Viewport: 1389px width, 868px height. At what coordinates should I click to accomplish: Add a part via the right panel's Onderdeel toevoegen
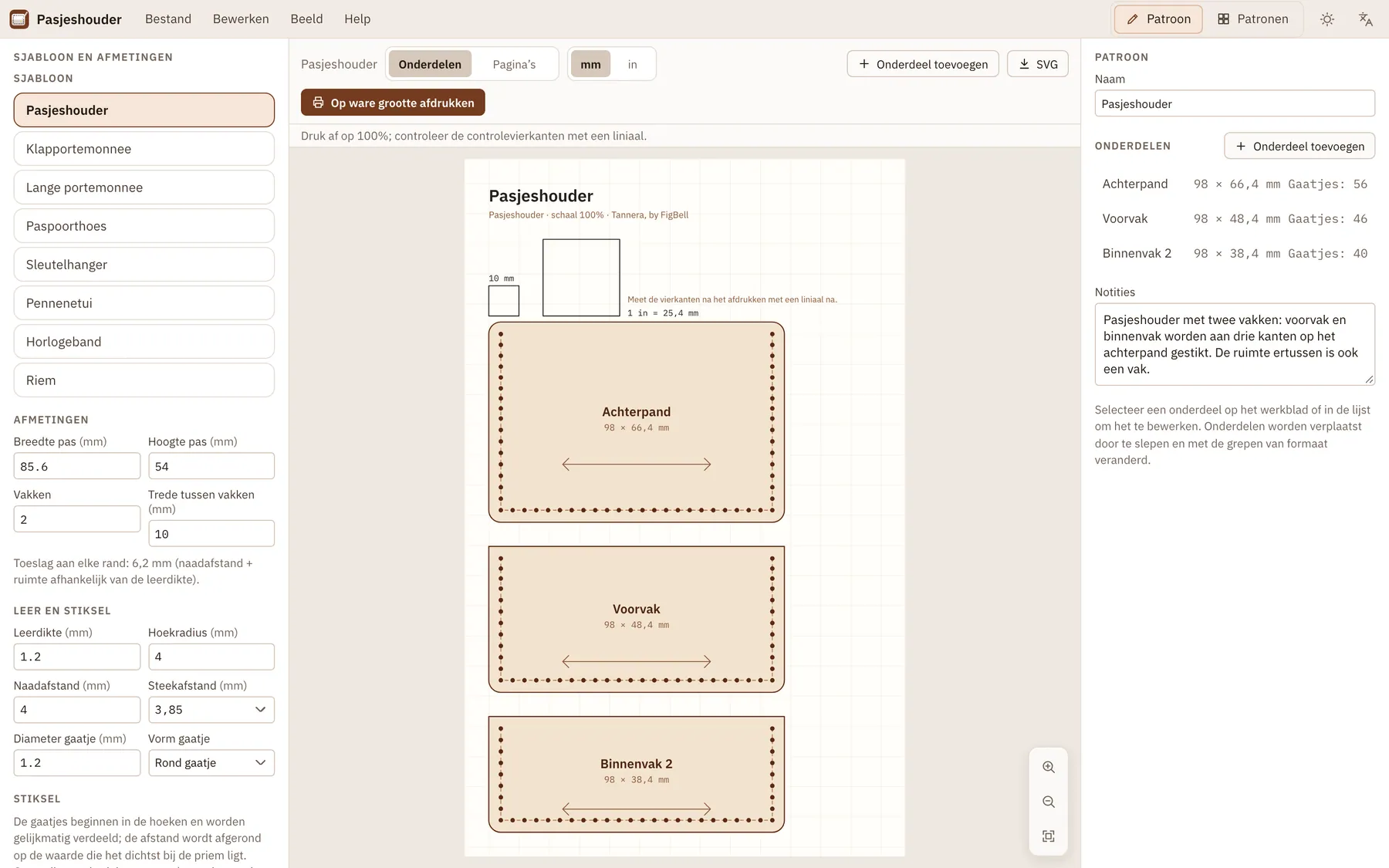[x=1299, y=146]
